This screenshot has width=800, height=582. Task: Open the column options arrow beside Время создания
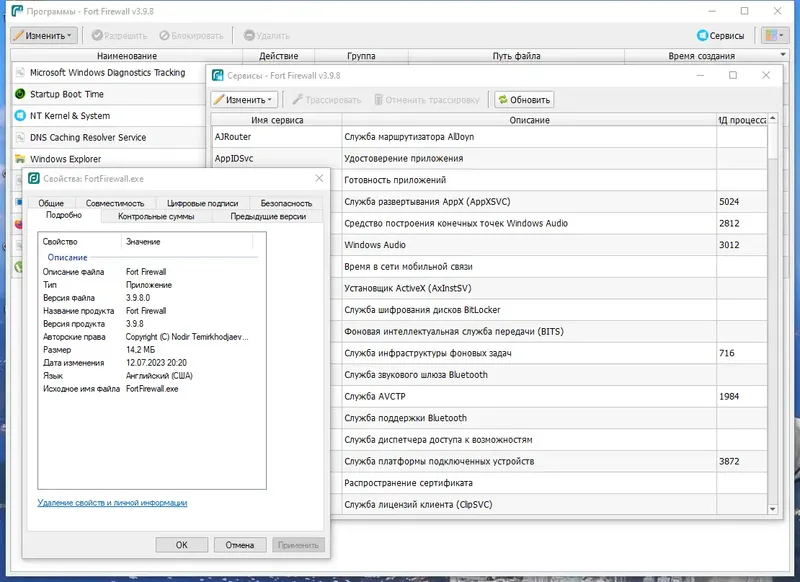coord(783,55)
